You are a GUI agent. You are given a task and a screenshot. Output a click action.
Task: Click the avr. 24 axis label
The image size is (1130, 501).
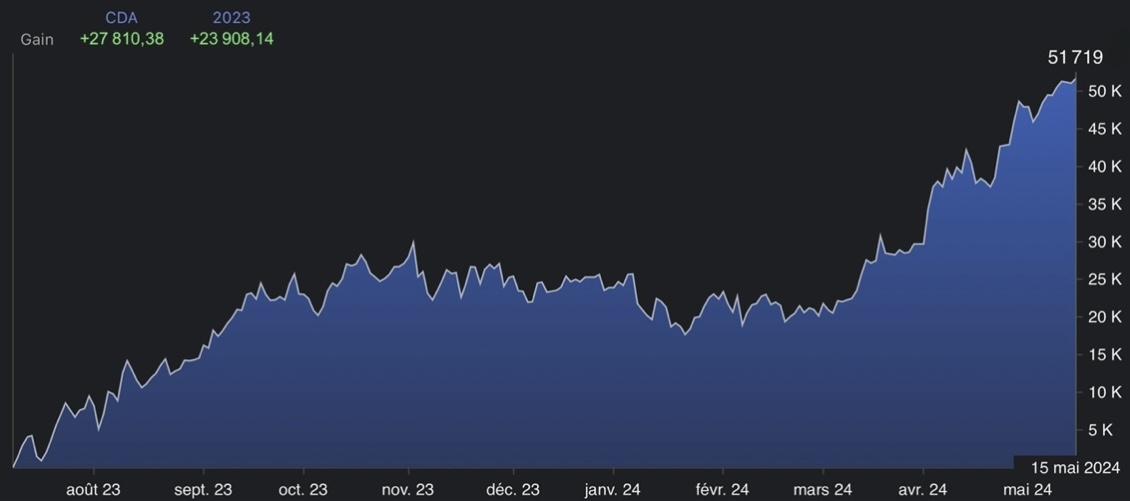(x=923, y=490)
